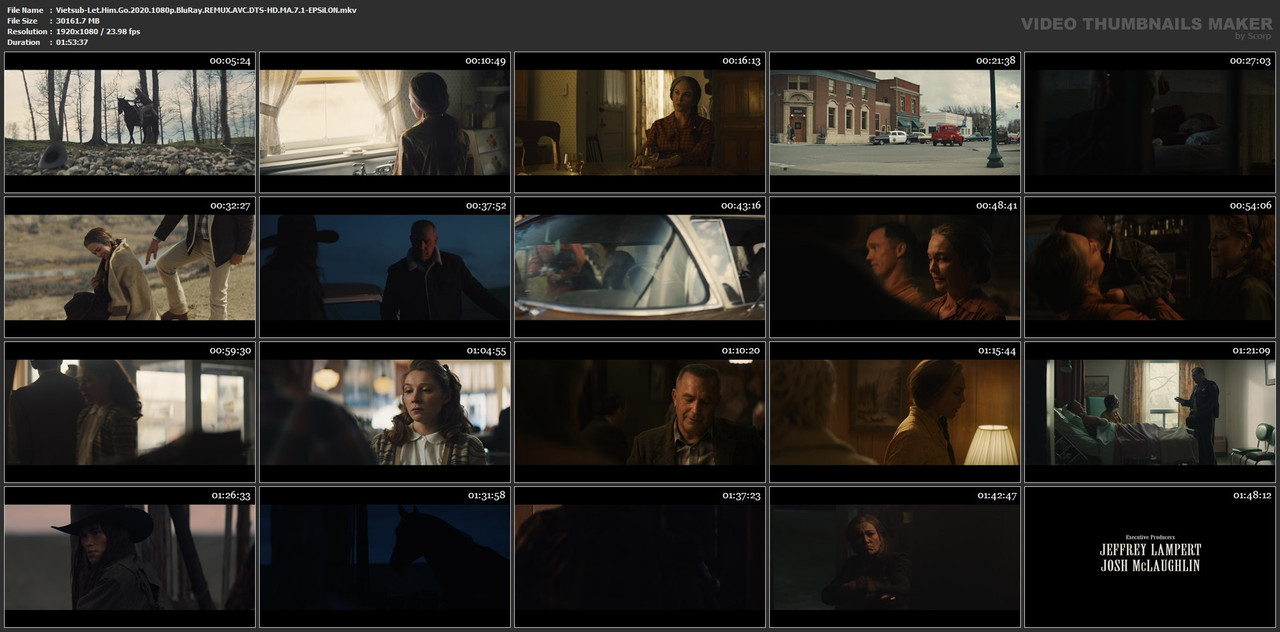Select the thumbnail at 01:26:33
The width and height of the screenshot is (1280, 632).
point(130,557)
